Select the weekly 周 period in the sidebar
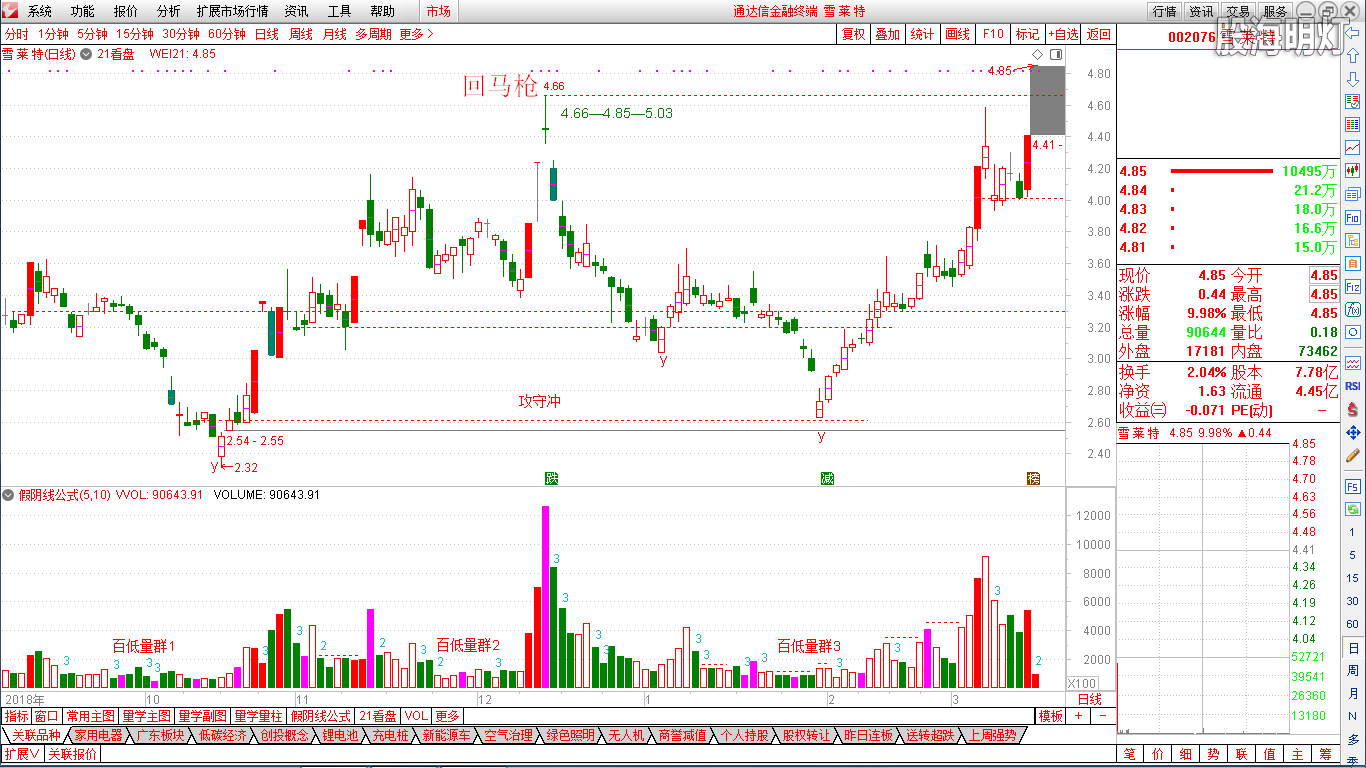The image size is (1366, 768). coord(1353,671)
